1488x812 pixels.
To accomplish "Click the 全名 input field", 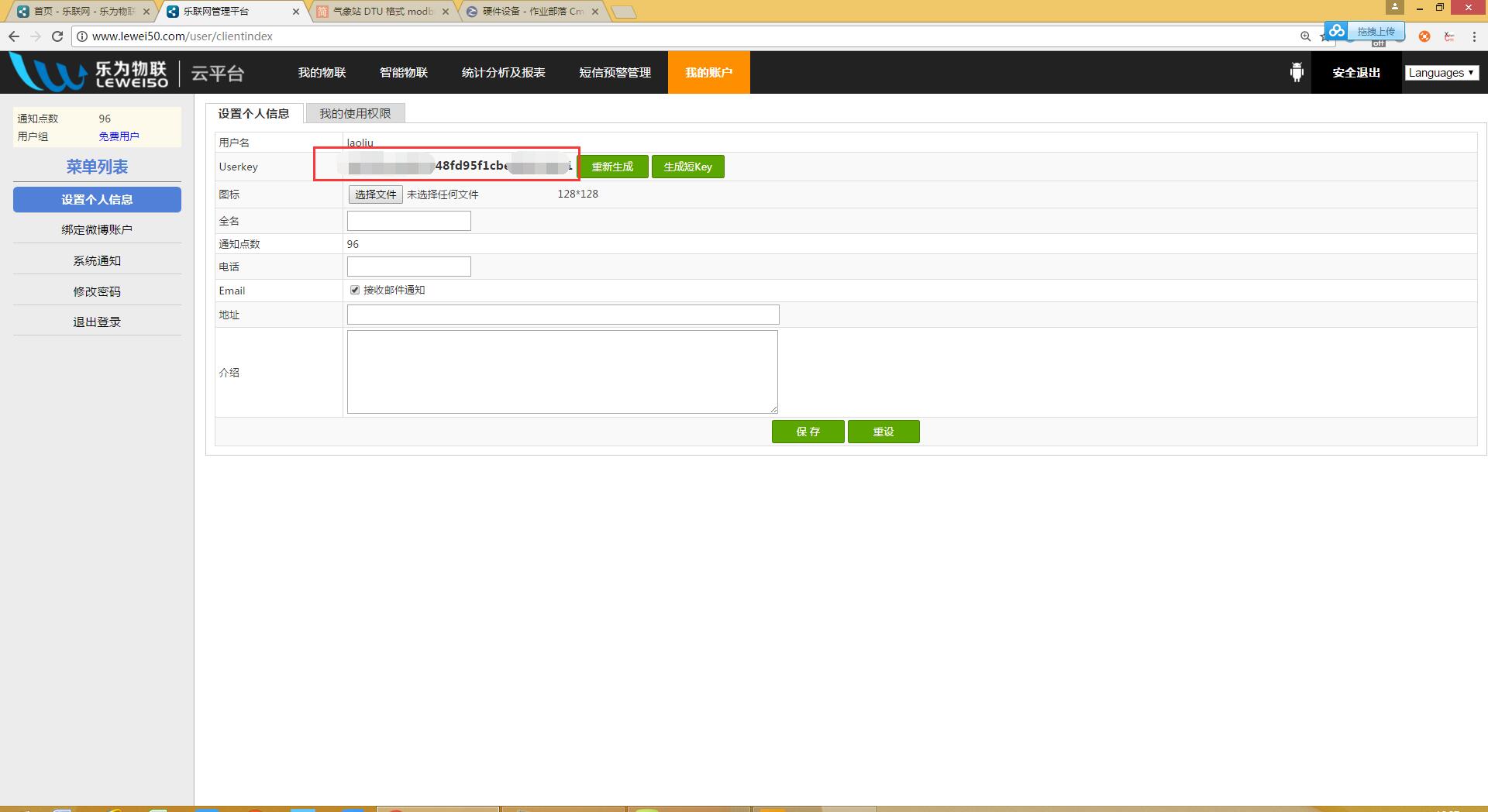I will point(408,221).
